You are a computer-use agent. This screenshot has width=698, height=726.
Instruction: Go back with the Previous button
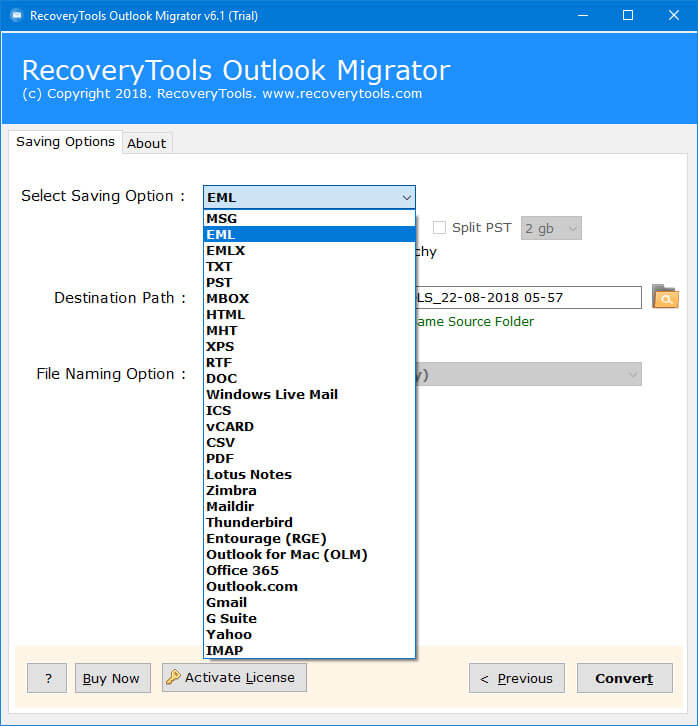[x=517, y=678]
